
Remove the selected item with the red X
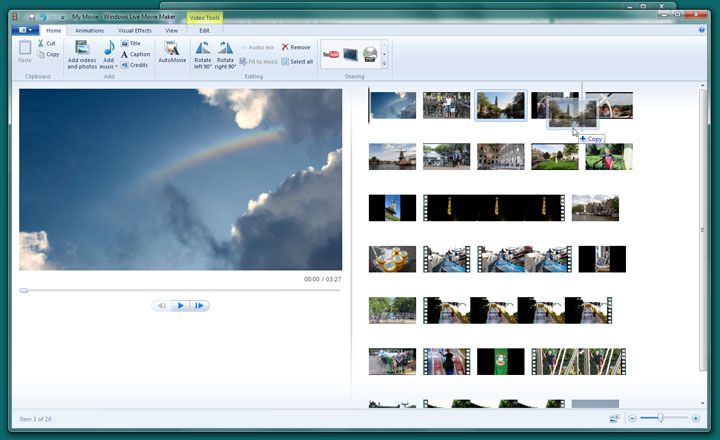pyautogui.click(x=295, y=47)
